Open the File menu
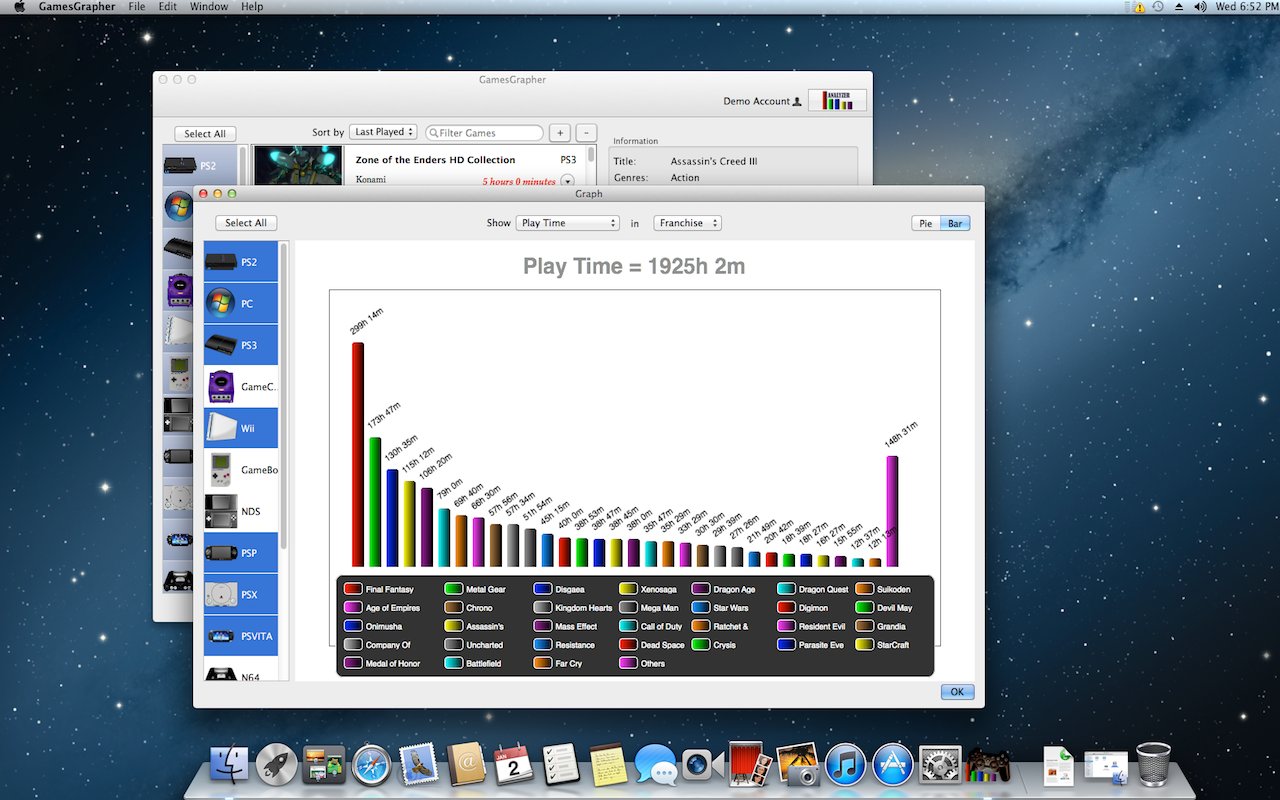The image size is (1280, 800). tap(137, 7)
